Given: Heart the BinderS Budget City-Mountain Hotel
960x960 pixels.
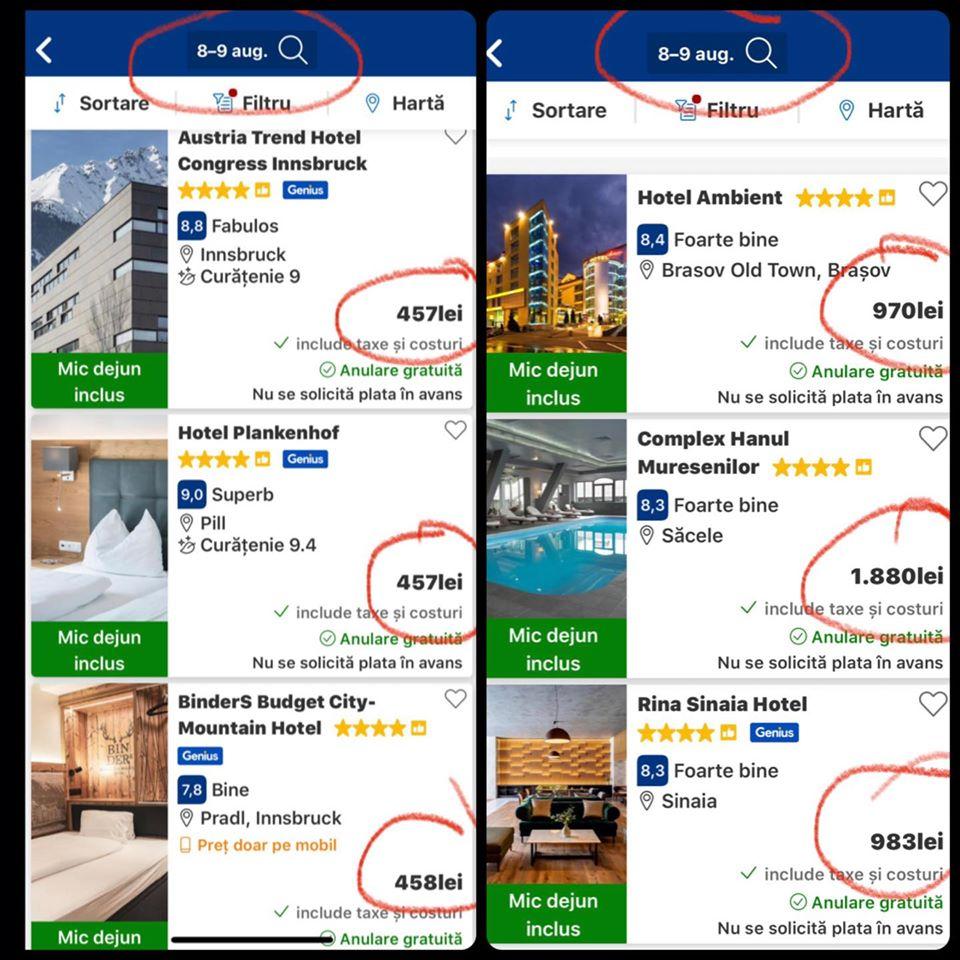Looking at the screenshot, I should (455, 699).
